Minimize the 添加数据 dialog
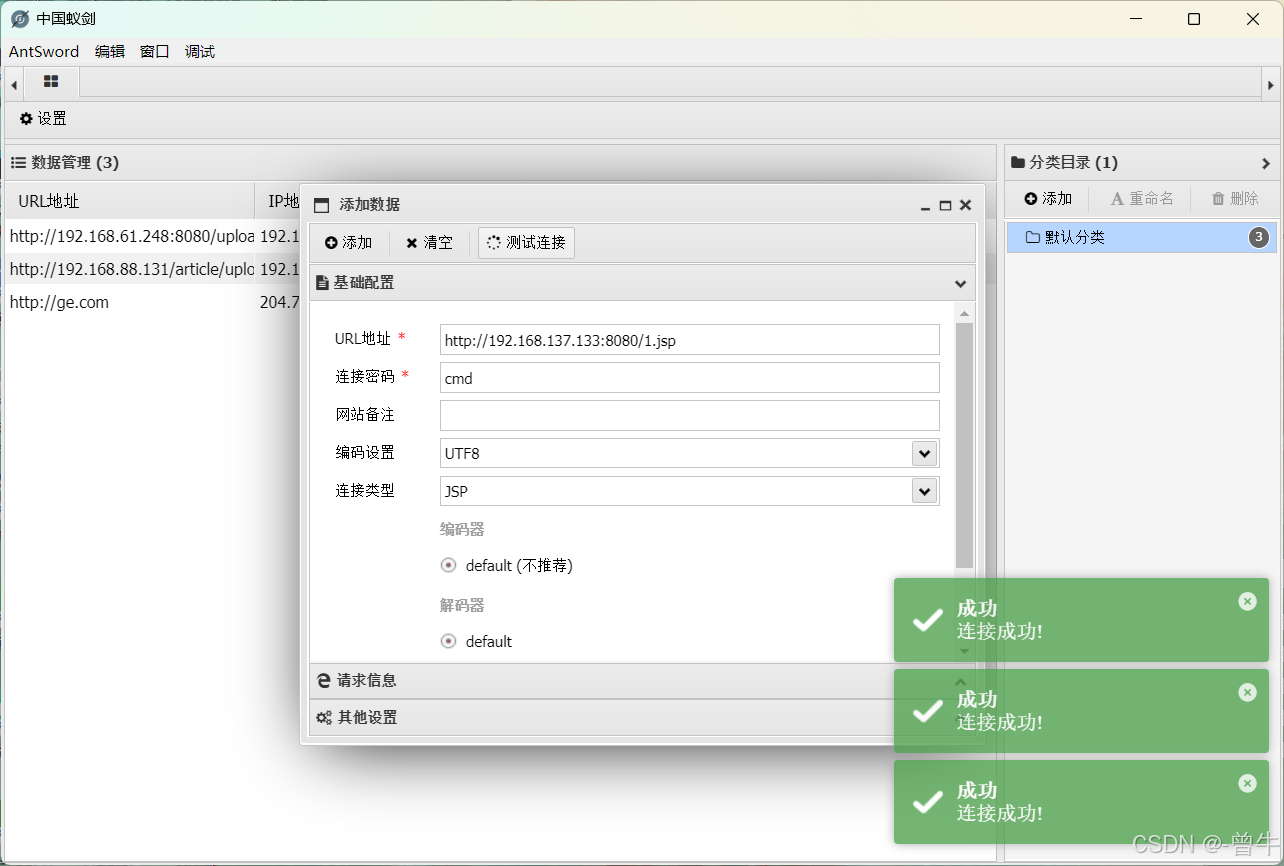 (x=926, y=206)
